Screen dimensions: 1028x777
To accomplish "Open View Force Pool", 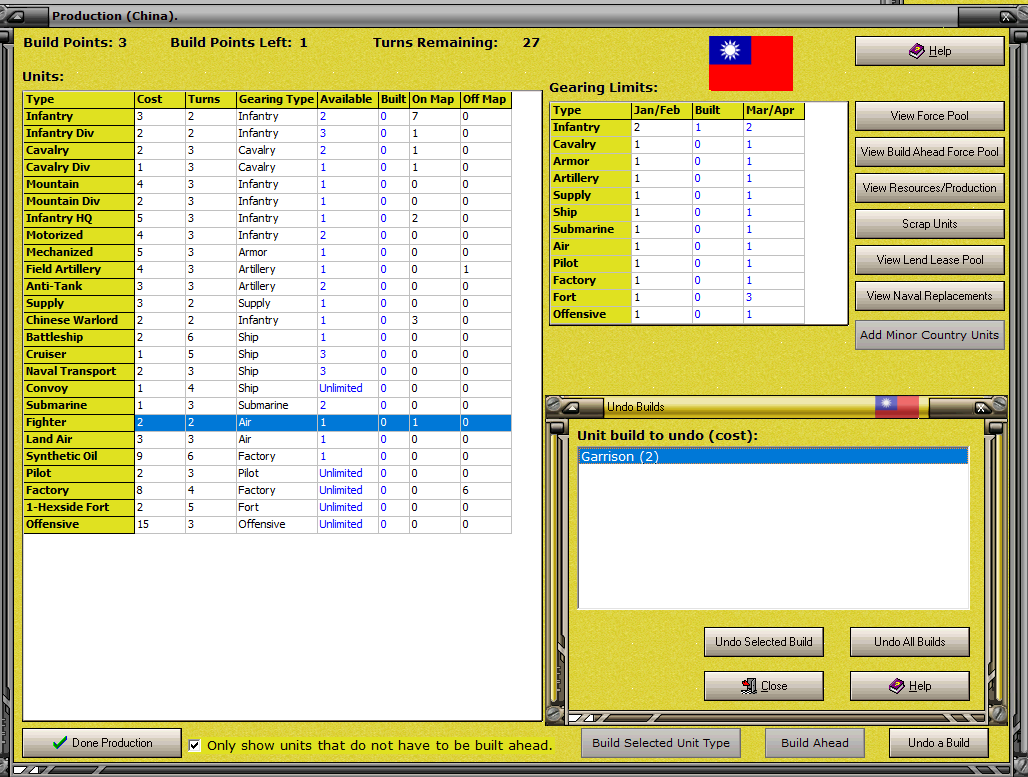I will click(x=930, y=116).
